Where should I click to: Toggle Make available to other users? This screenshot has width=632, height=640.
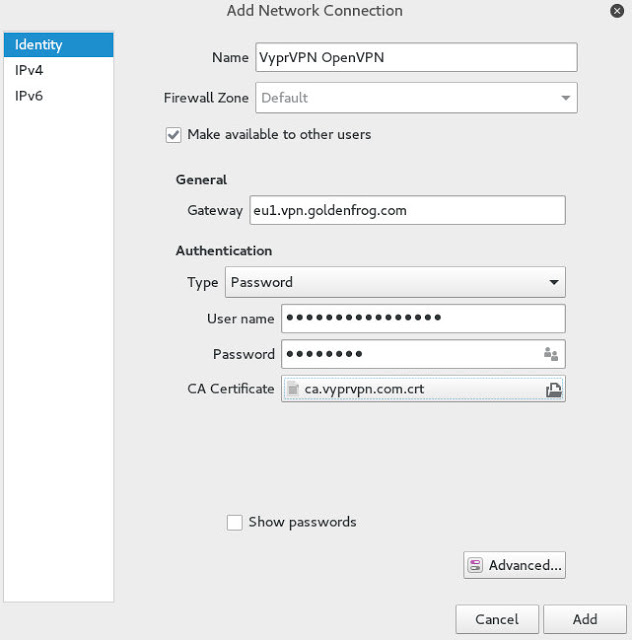click(174, 134)
